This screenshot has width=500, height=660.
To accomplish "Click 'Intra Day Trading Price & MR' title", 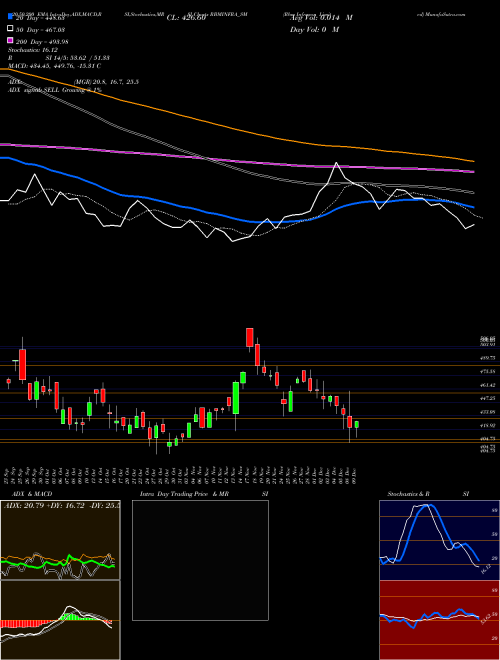I will pyautogui.click(x=184, y=494).
